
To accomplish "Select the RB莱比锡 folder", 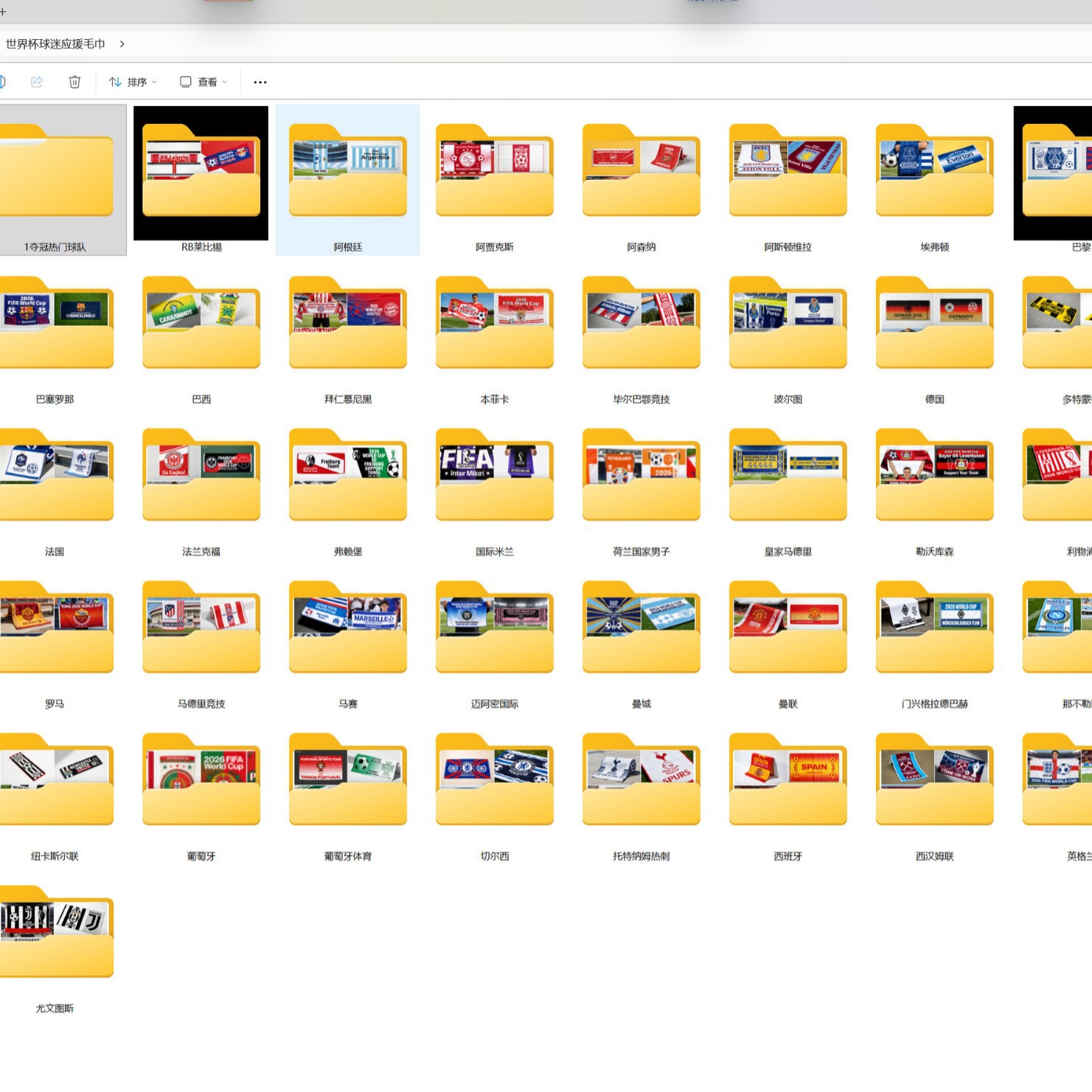I will click(201, 170).
